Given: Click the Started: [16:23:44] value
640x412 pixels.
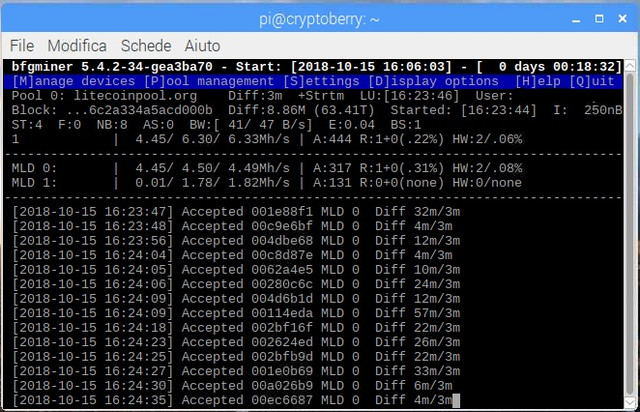Looking at the screenshot, I should (464, 110).
